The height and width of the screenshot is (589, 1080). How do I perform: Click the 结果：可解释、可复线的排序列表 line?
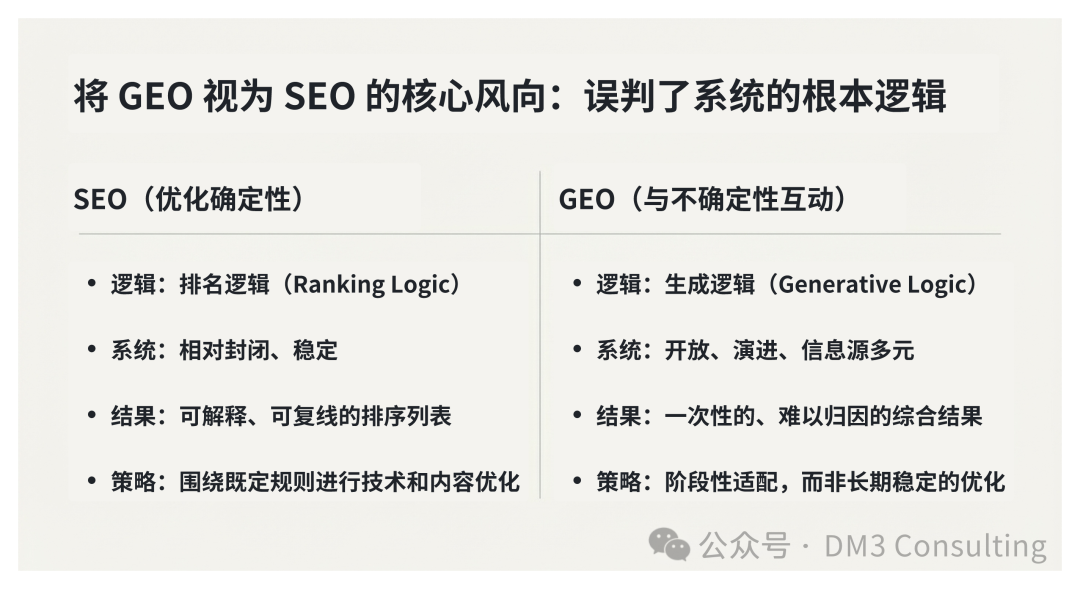(281, 415)
